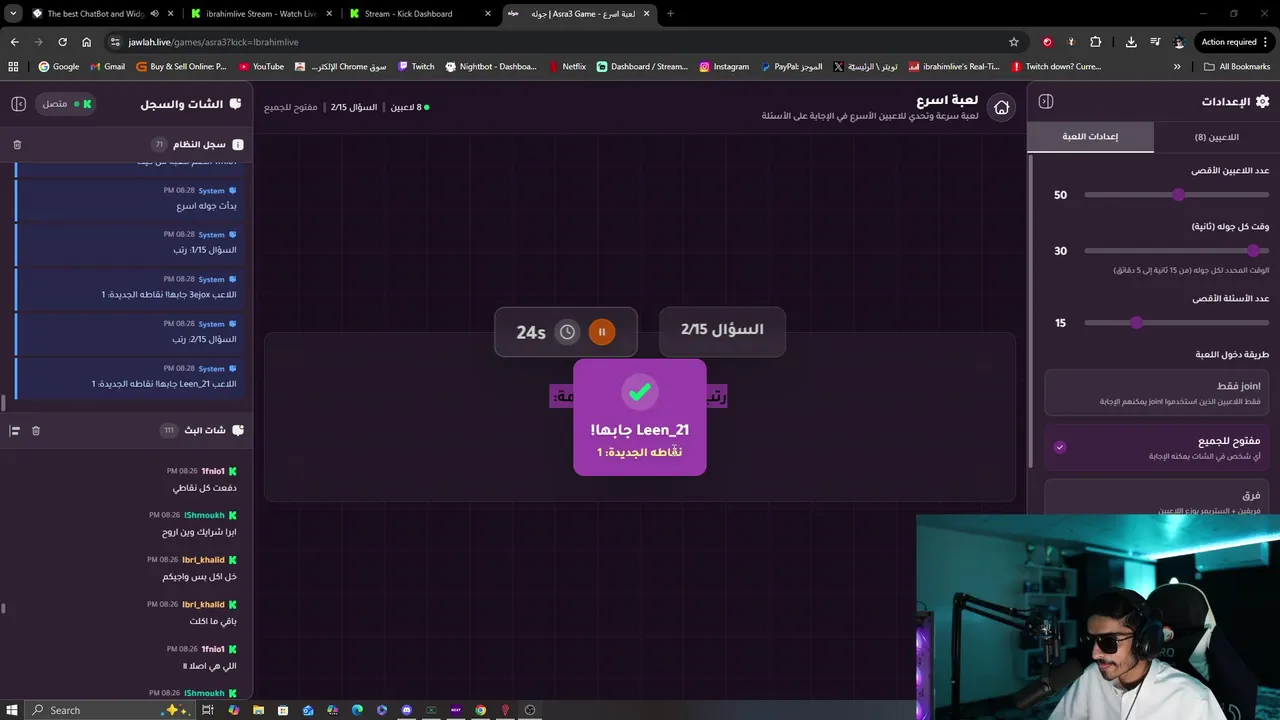Click the chat message باقي ما اكلت

213,621
